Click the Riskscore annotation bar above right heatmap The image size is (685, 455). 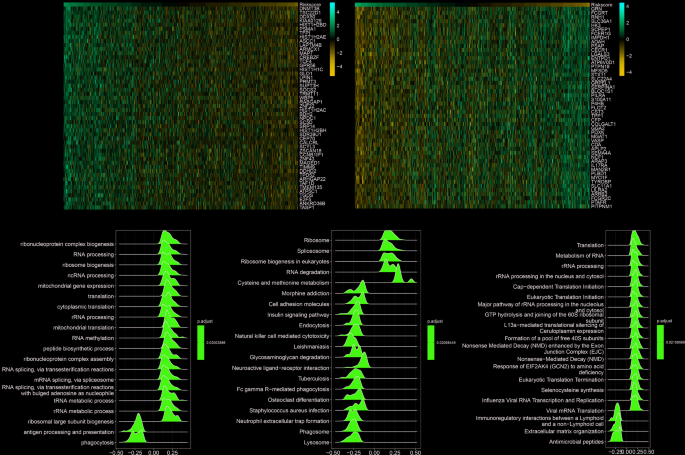pyautogui.click(x=472, y=5)
